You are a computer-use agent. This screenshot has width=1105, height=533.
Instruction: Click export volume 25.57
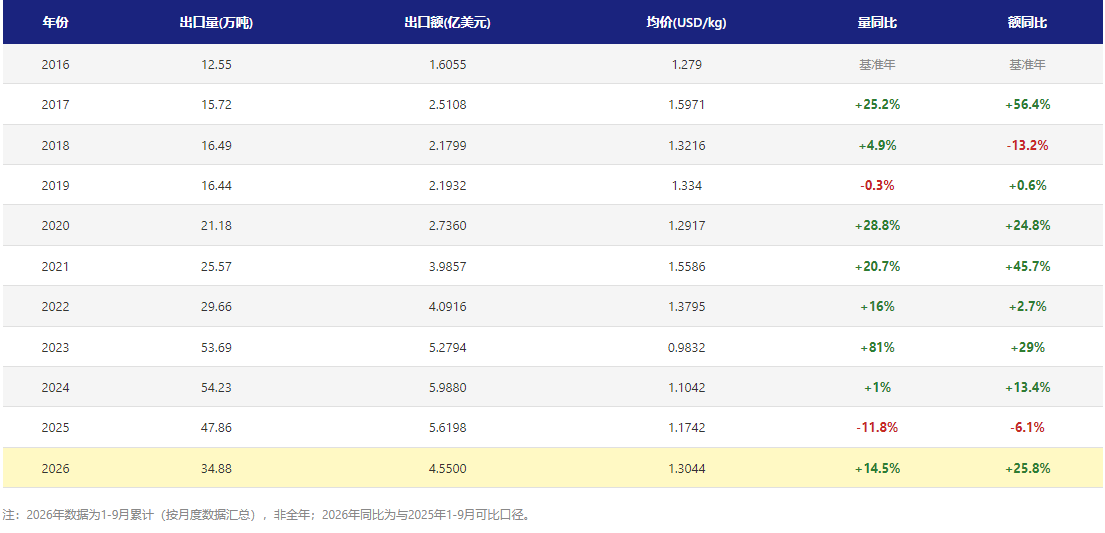click(216, 266)
